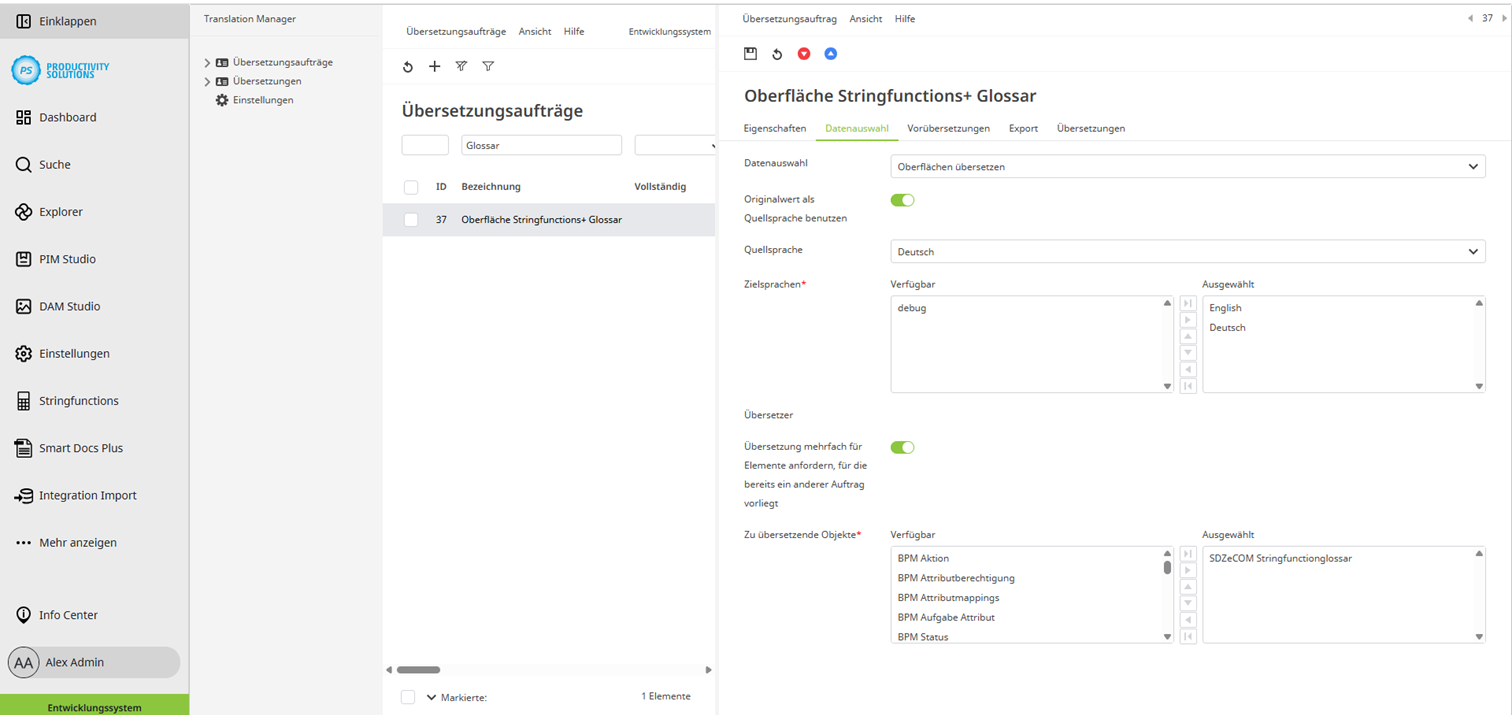Go to next record with right arrow near 37
Viewport: 1512px width, 715px height.
tap(1504, 19)
